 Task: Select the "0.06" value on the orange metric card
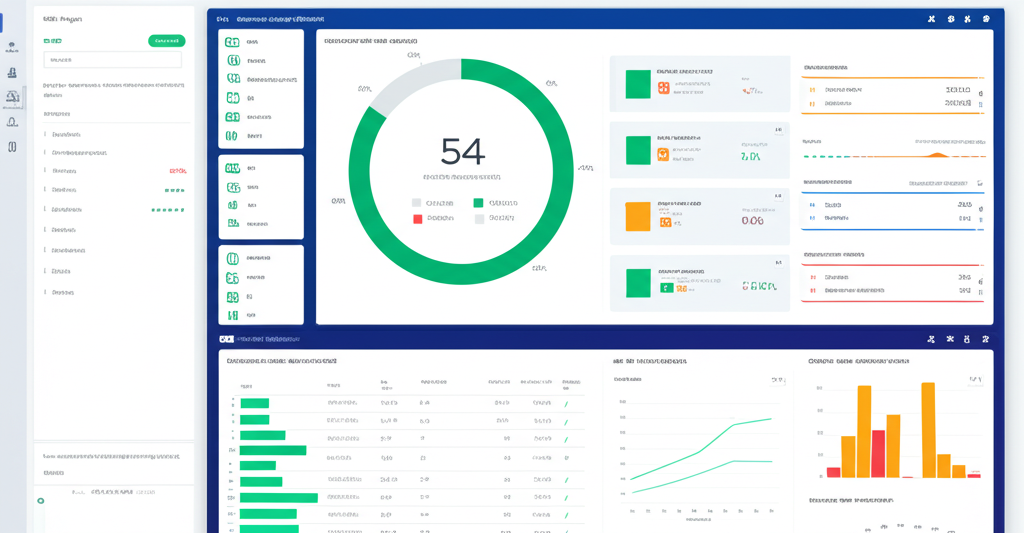tap(752, 221)
